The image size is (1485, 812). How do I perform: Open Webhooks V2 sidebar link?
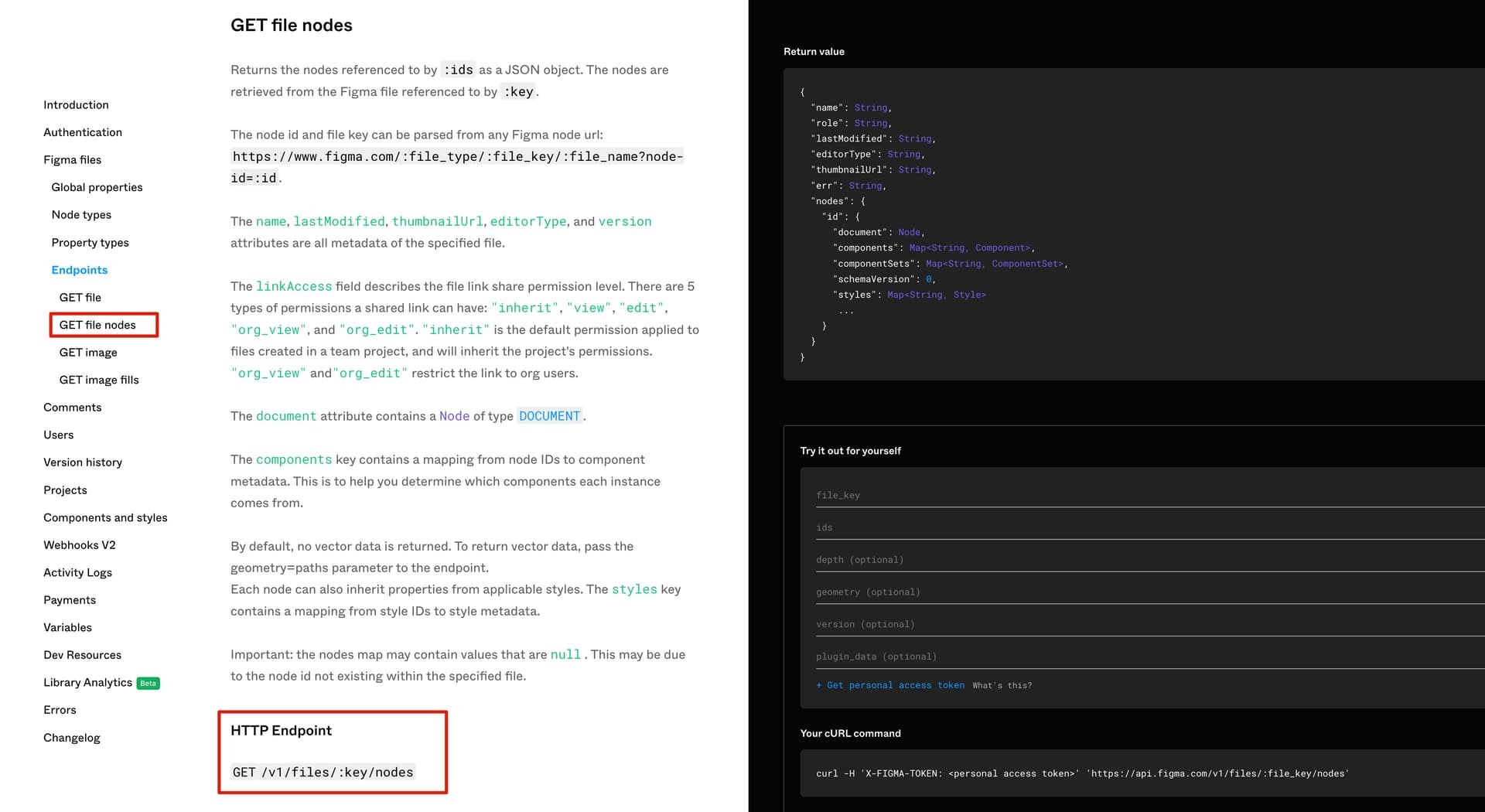79,544
